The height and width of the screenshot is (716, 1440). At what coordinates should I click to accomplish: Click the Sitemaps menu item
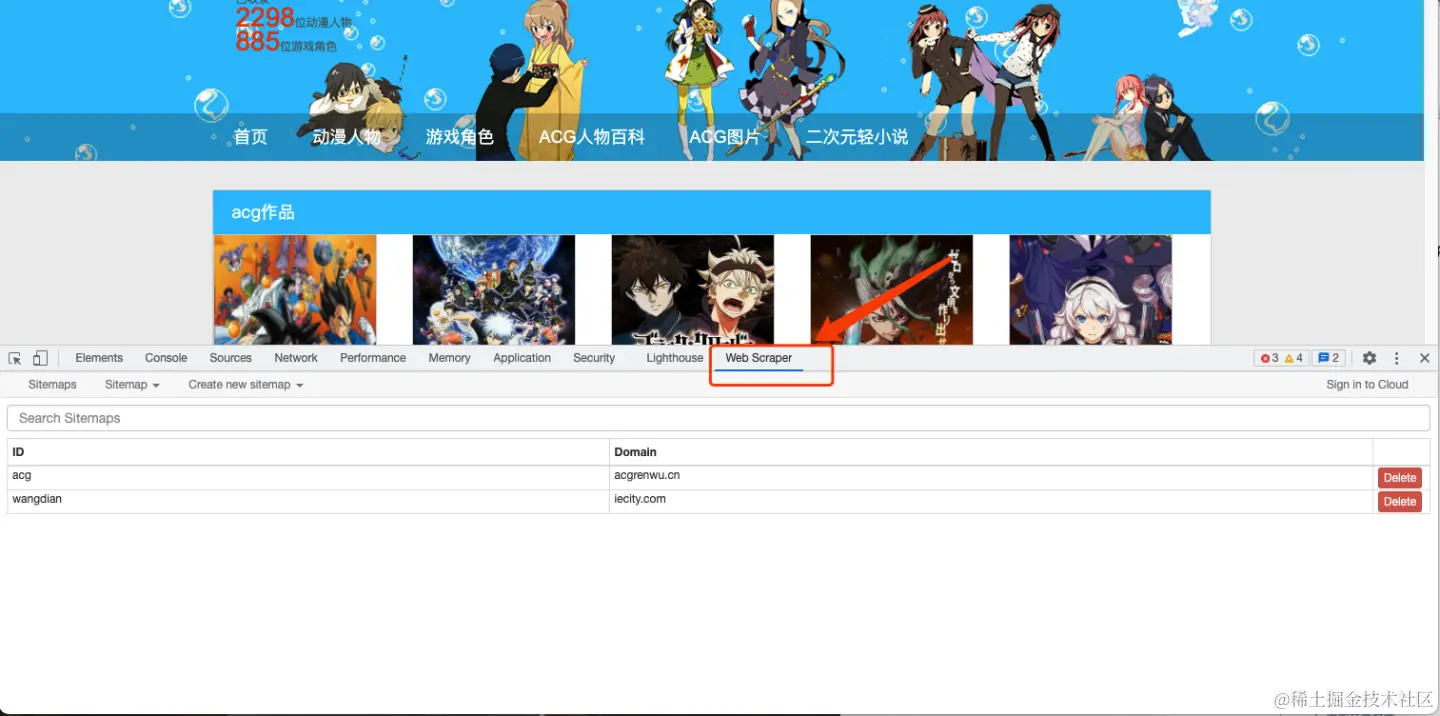tap(52, 385)
